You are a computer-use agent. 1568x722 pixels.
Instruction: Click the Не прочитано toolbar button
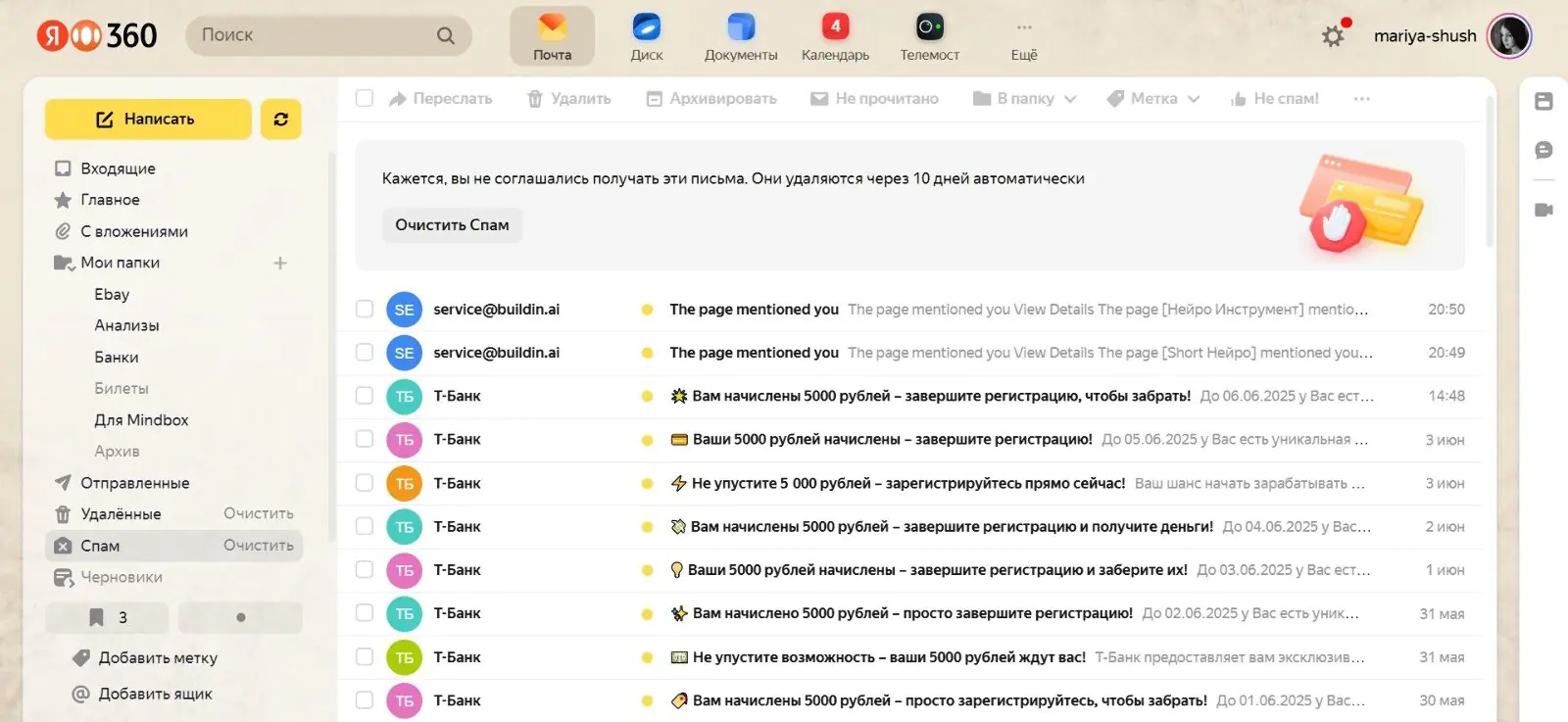(x=874, y=98)
